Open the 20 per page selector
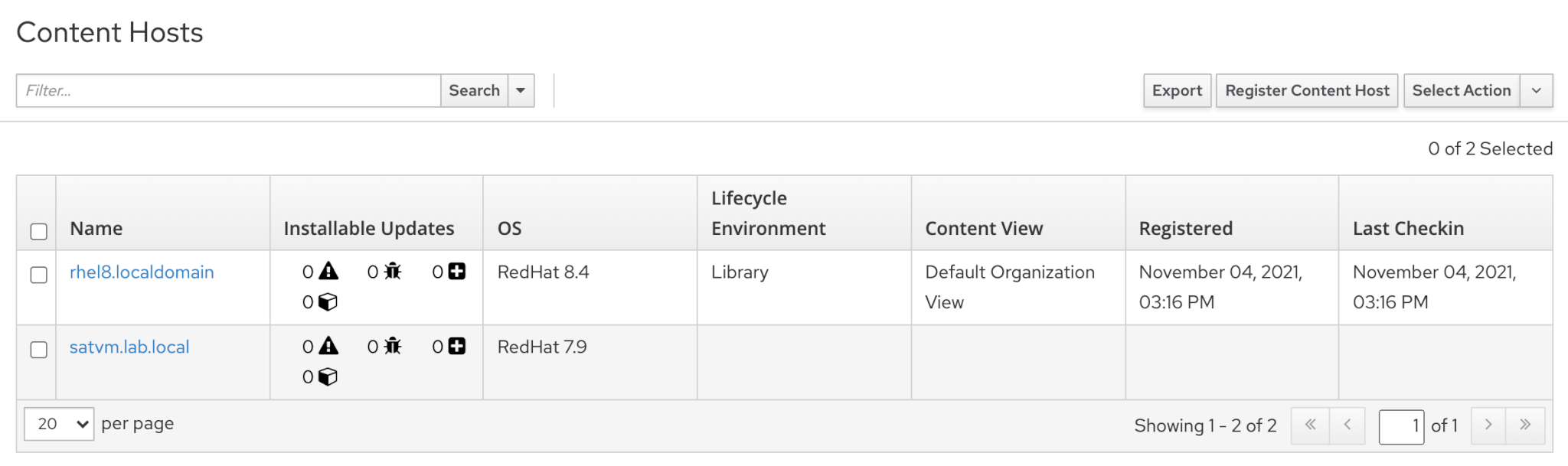 coord(59,424)
